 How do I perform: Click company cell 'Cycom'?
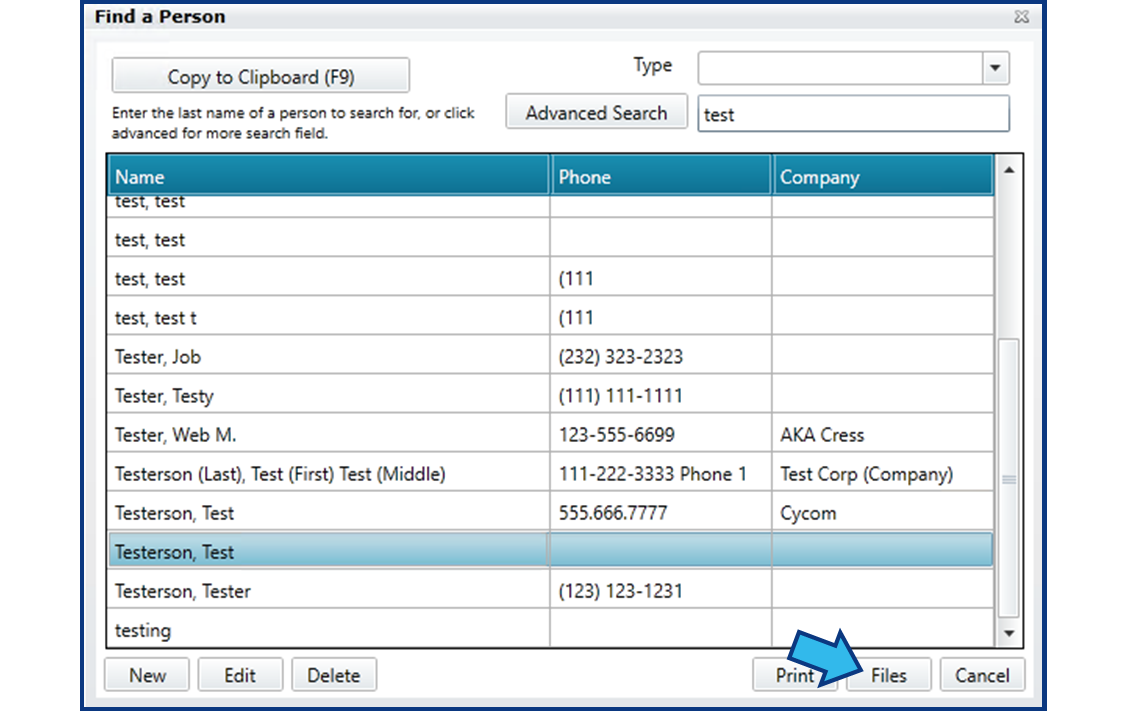click(x=808, y=513)
